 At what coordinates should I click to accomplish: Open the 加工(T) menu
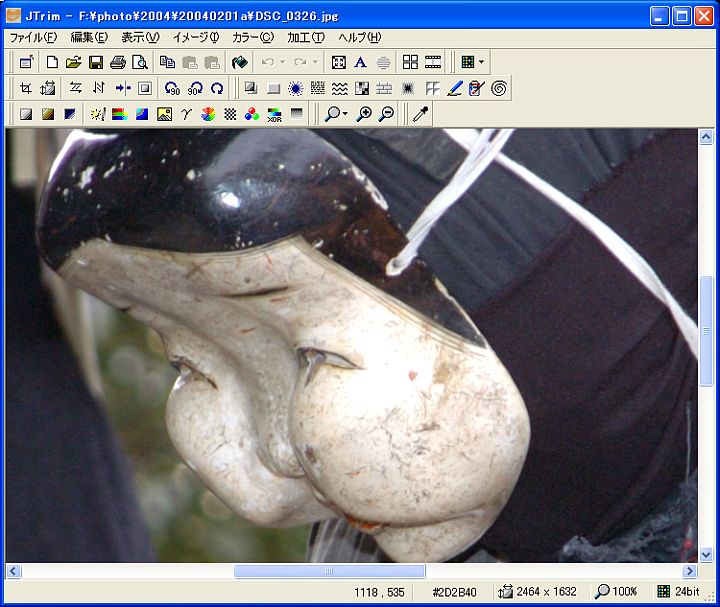305,37
